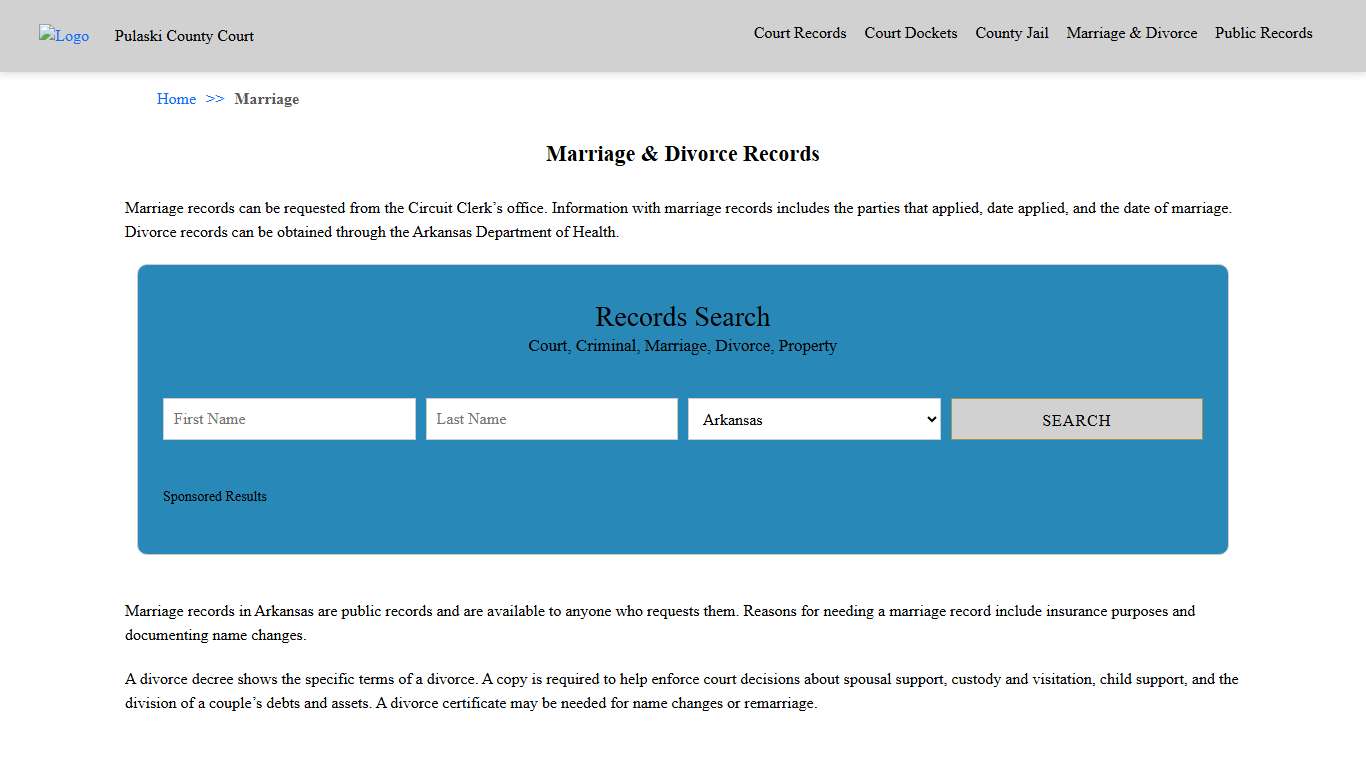Go to Home via the breadcrumb link
The image size is (1366, 768).
pyautogui.click(x=176, y=99)
